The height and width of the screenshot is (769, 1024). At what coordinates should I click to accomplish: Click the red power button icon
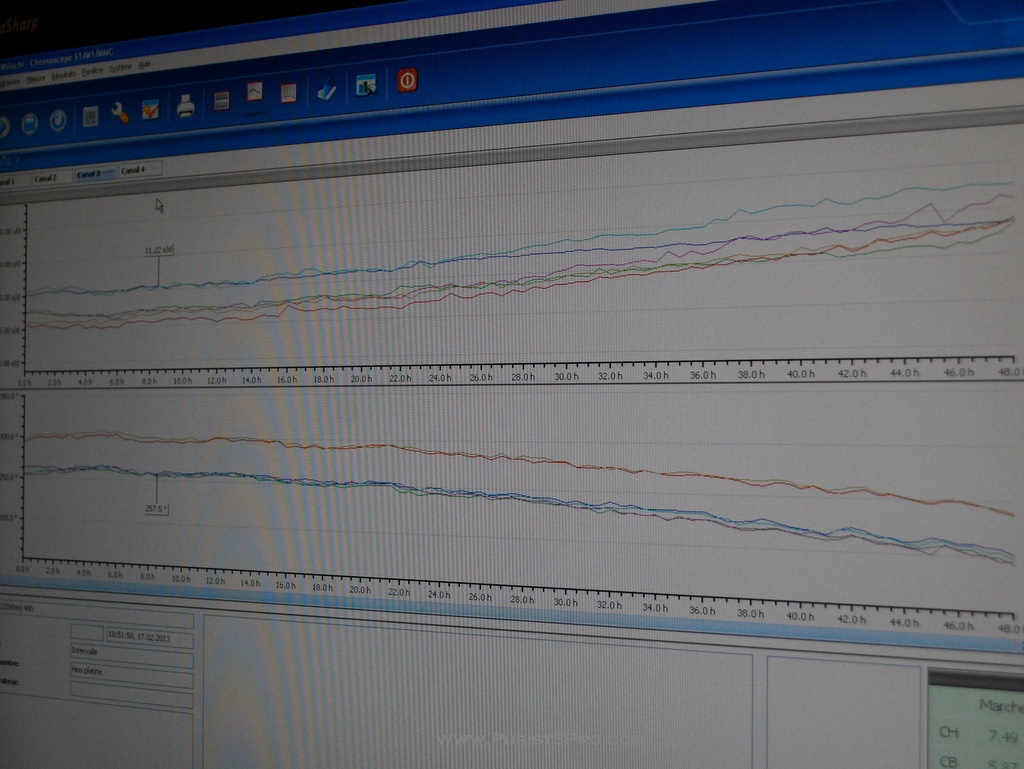click(407, 80)
